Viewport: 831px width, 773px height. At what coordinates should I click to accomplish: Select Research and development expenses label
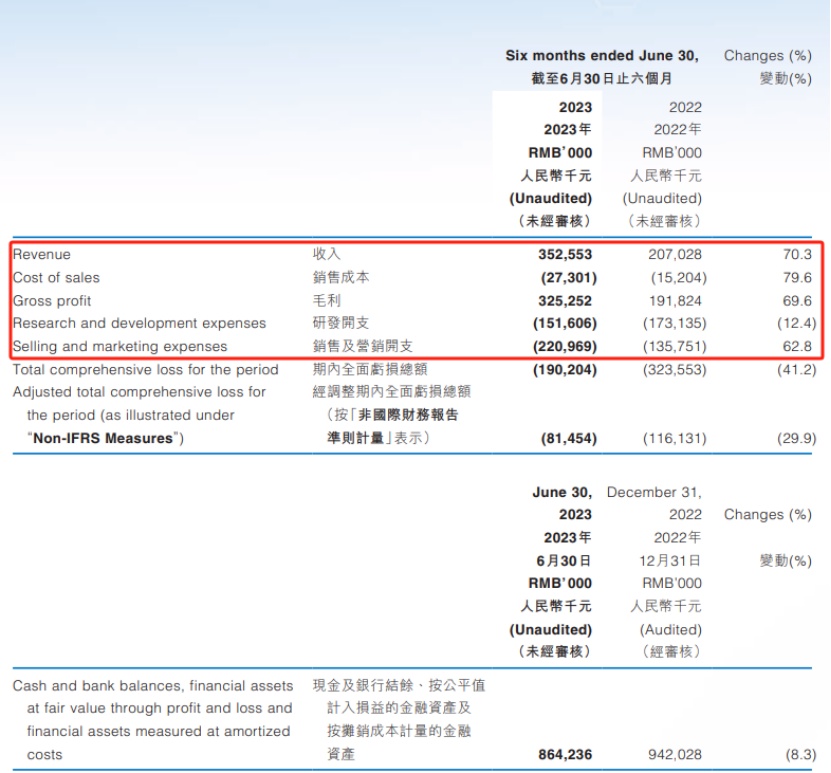139,323
